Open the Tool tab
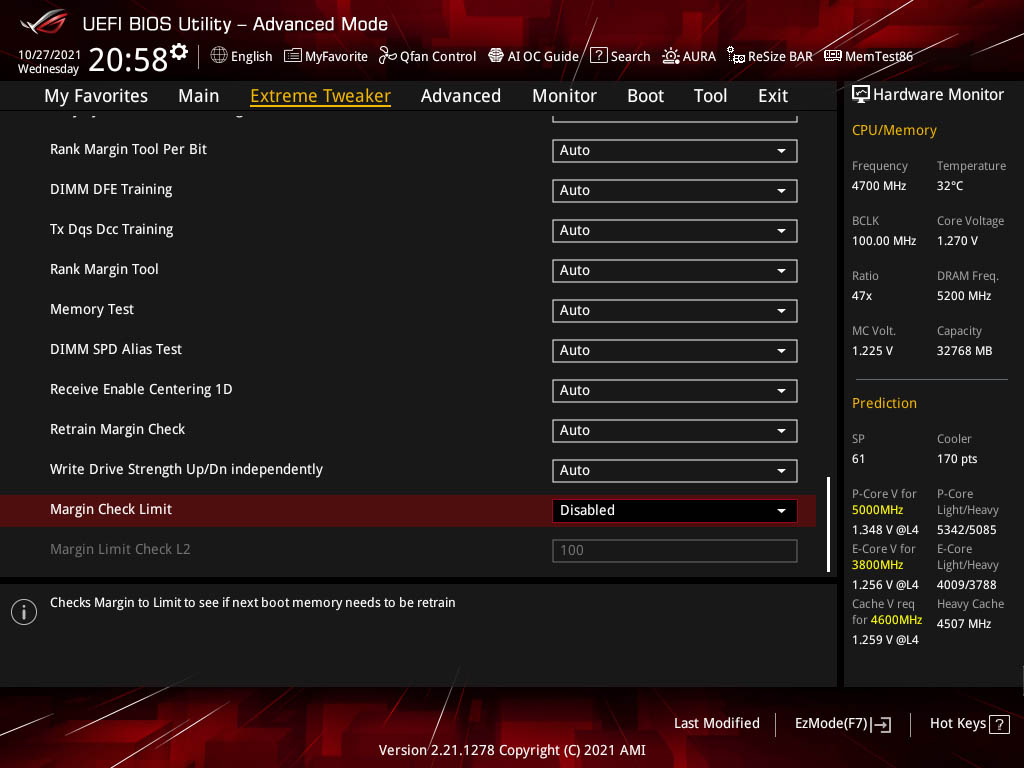 coord(711,95)
